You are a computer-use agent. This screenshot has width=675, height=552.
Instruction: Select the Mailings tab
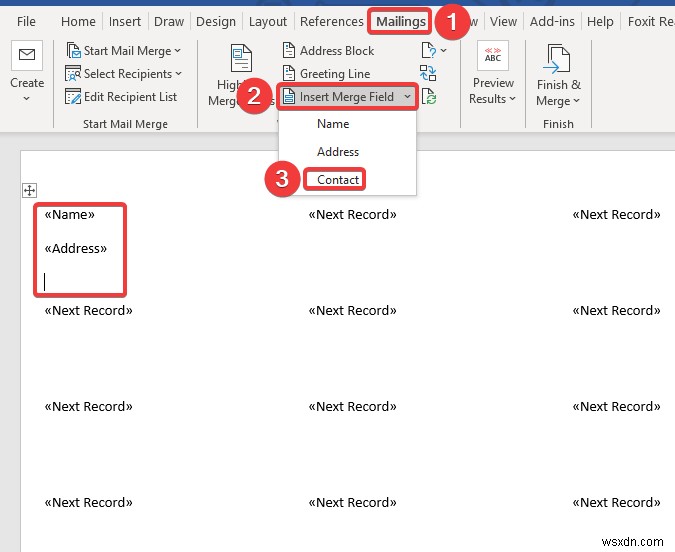tap(401, 22)
